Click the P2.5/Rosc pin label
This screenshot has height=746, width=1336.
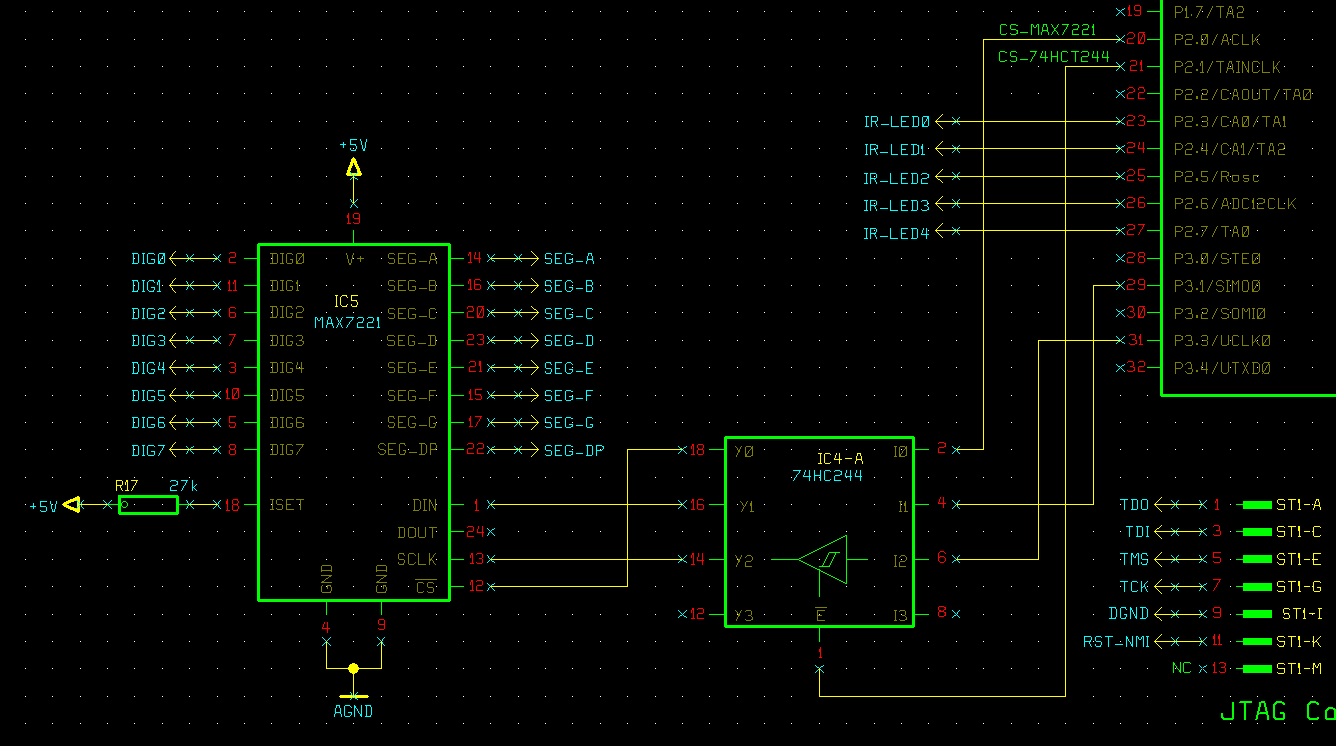1217,177
